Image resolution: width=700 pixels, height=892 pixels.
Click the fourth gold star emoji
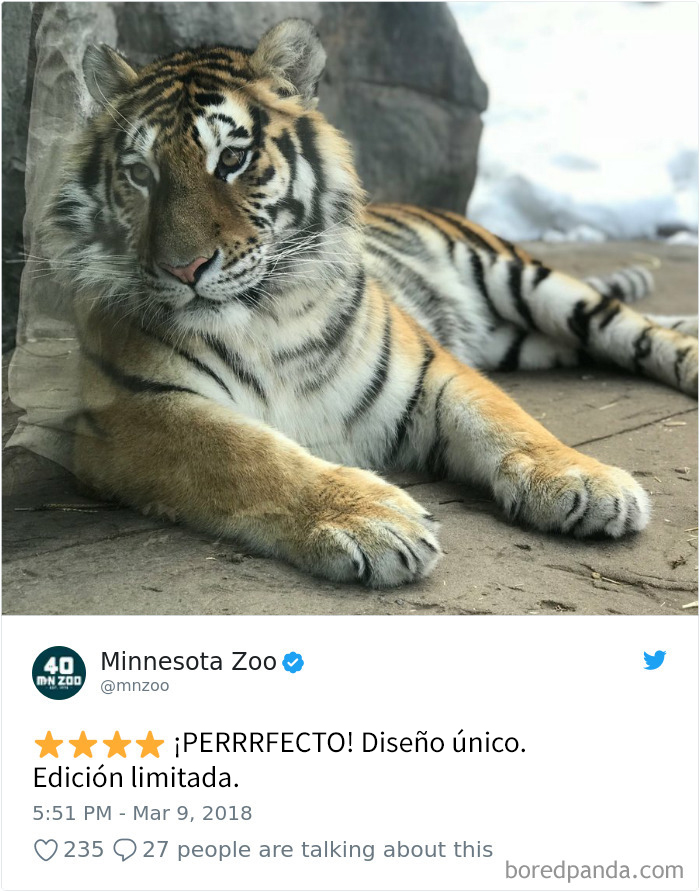(150, 744)
